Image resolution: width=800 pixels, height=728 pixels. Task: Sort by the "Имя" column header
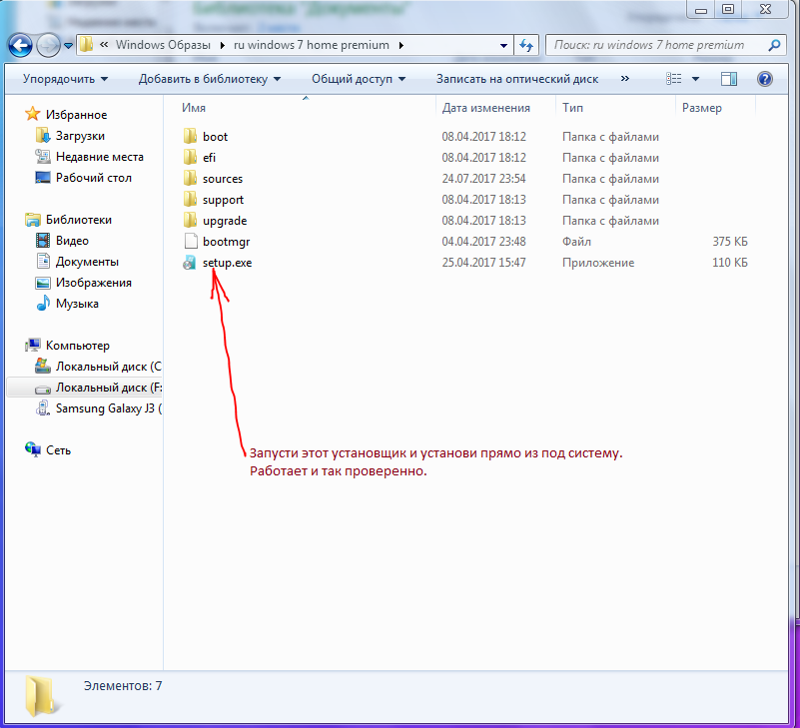click(x=193, y=108)
